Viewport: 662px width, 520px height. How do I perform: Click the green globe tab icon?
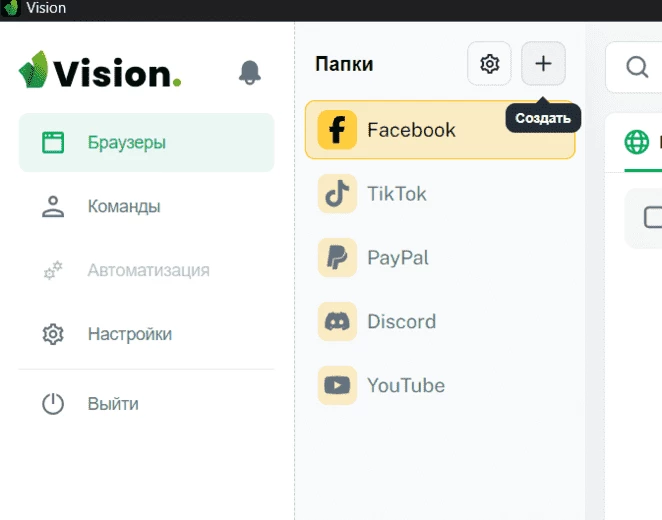[636, 142]
